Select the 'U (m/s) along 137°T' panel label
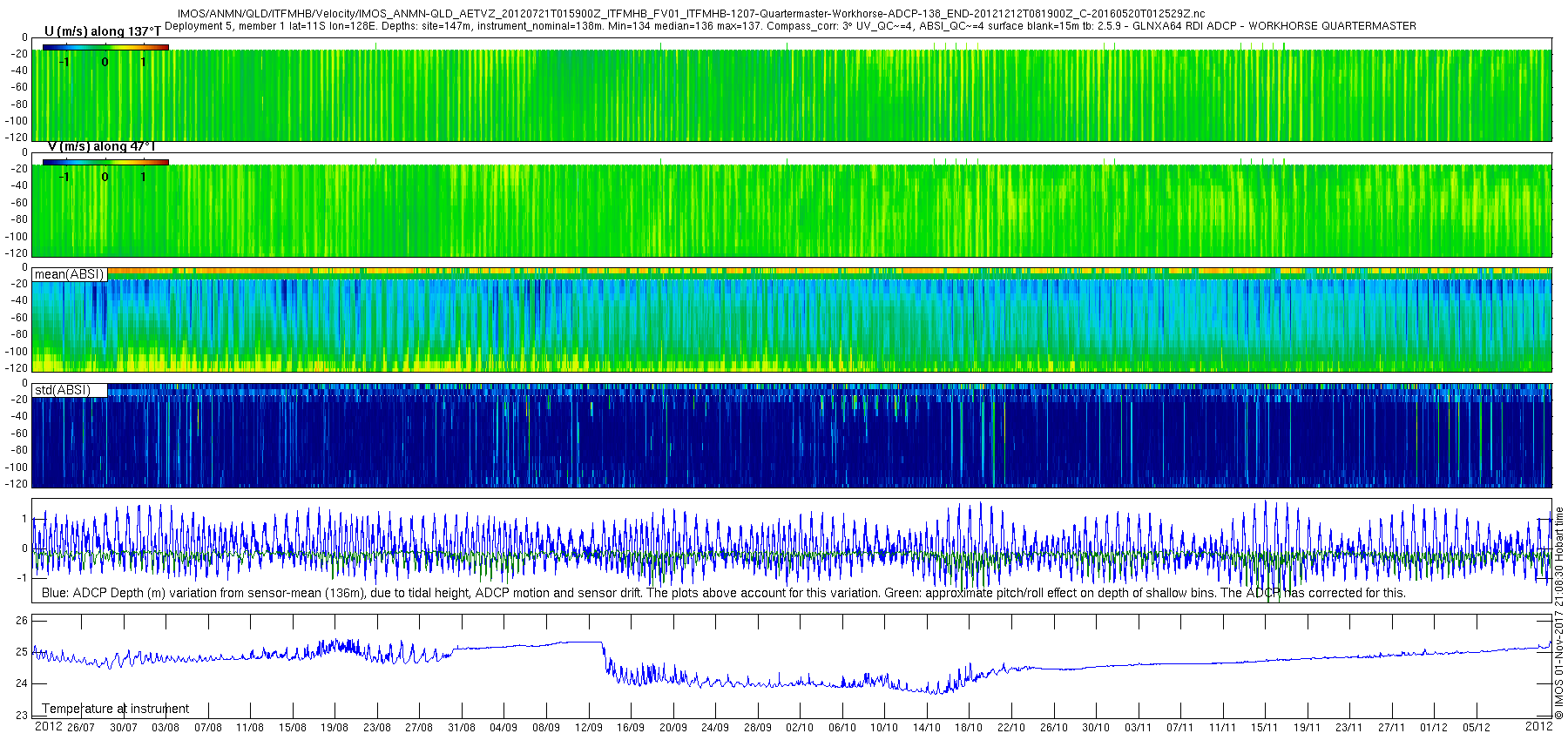The image size is (1568, 740). tap(102, 31)
